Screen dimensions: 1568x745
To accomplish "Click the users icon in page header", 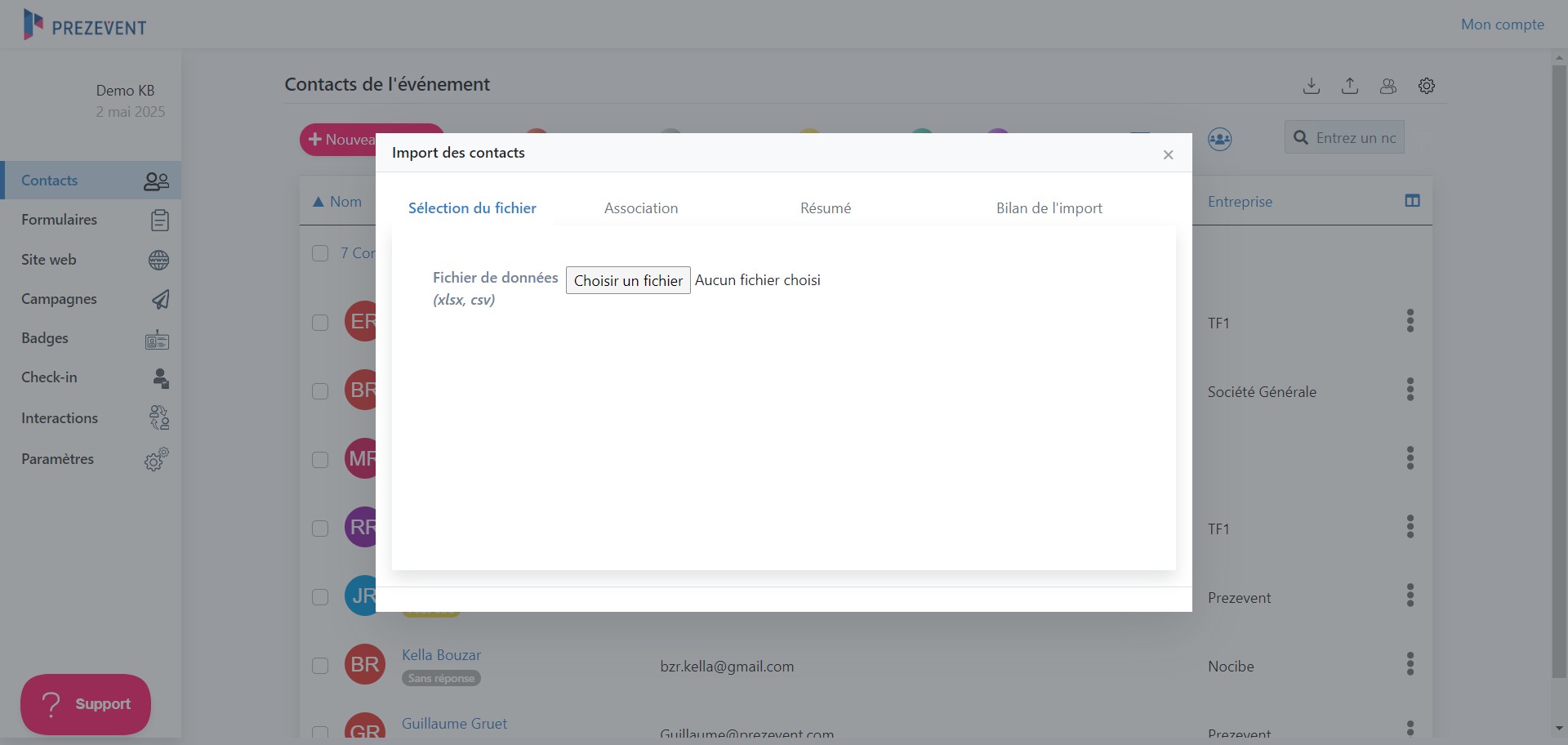I will click(x=1388, y=86).
